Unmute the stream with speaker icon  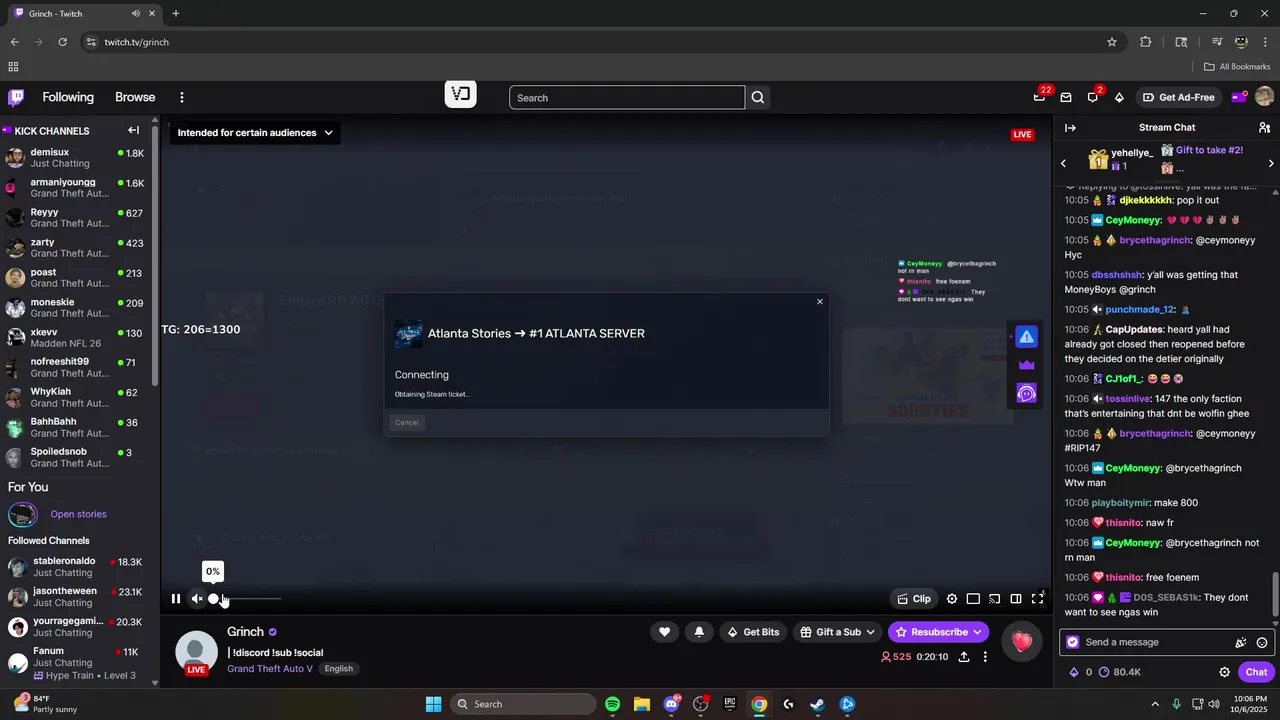(197, 599)
